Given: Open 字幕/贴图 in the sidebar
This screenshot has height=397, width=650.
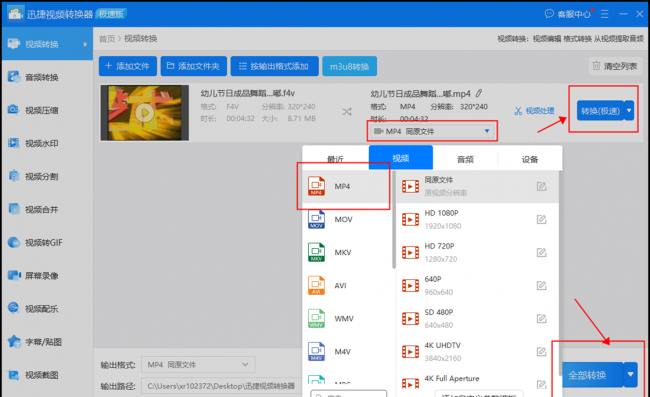Looking at the screenshot, I should coord(47,342).
